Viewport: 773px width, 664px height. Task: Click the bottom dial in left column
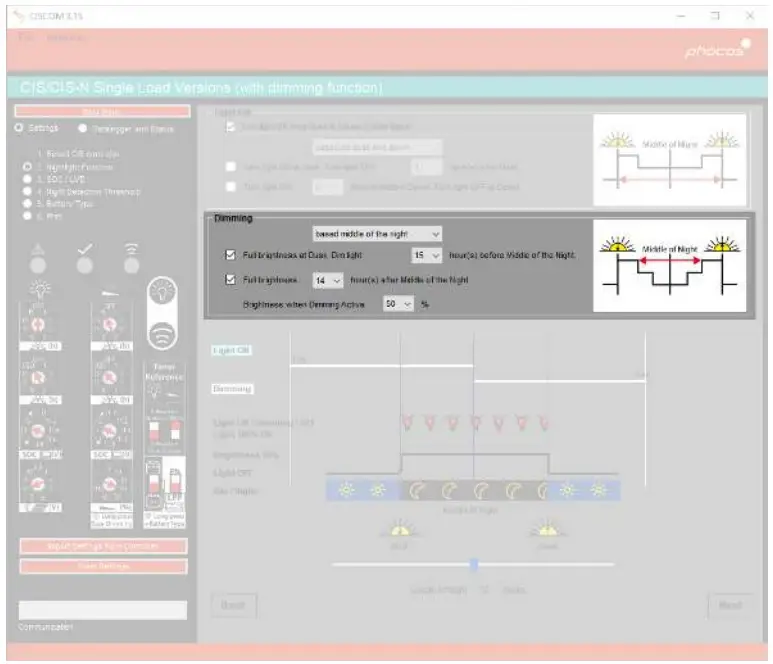[38, 484]
